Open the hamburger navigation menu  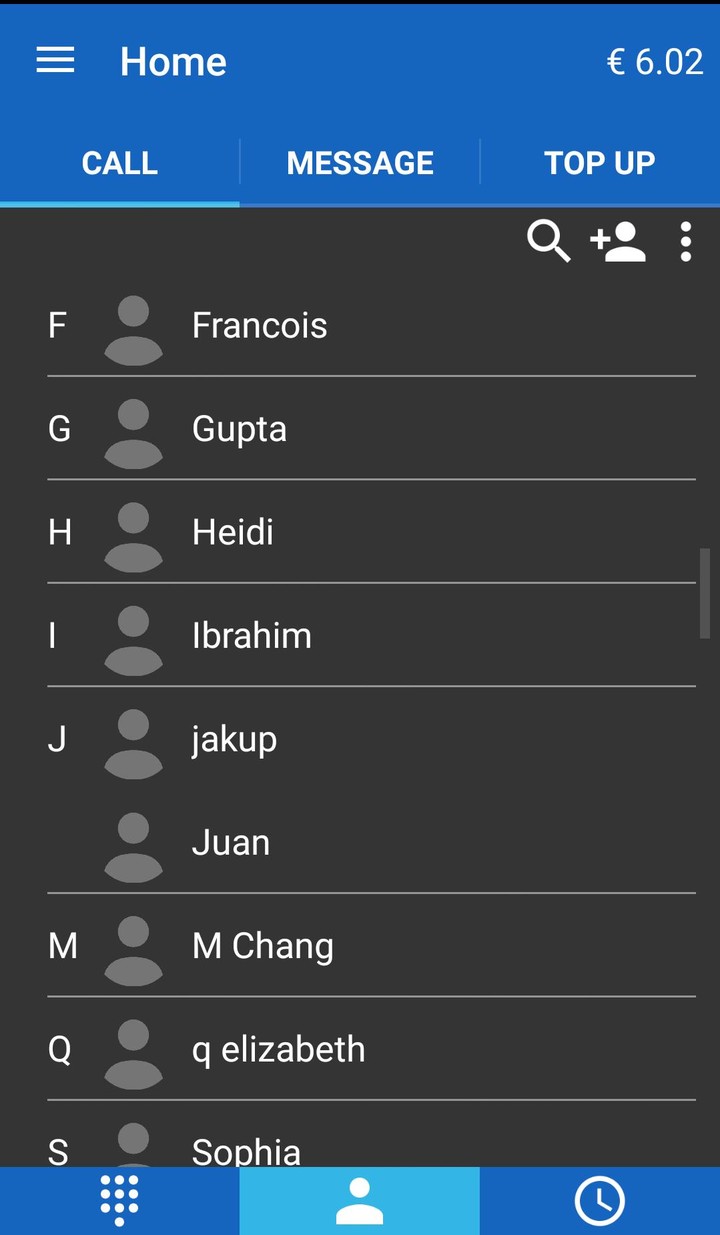55,61
